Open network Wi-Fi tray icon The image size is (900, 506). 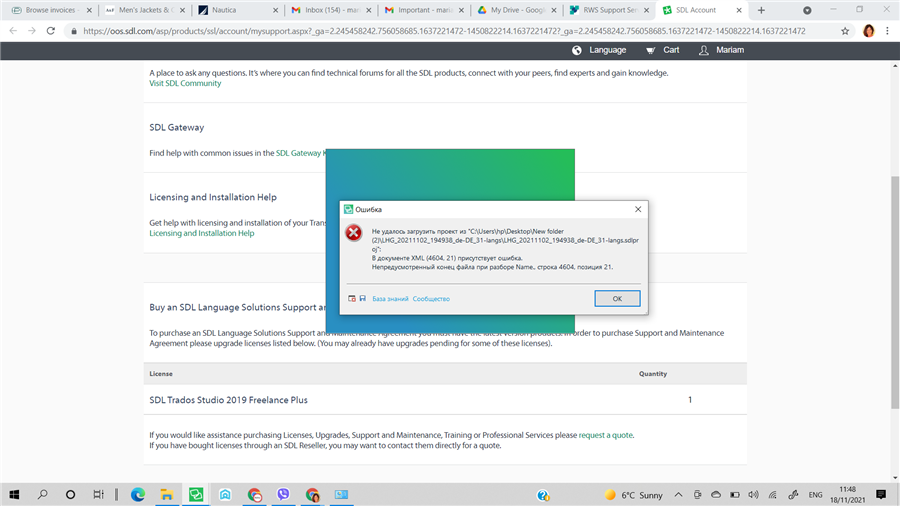coord(773,495)
